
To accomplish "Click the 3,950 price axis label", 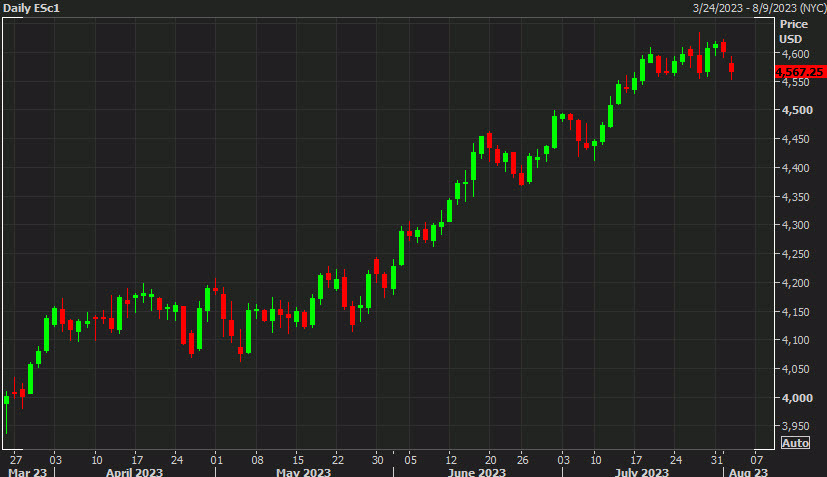I will (x=795, y=426).
